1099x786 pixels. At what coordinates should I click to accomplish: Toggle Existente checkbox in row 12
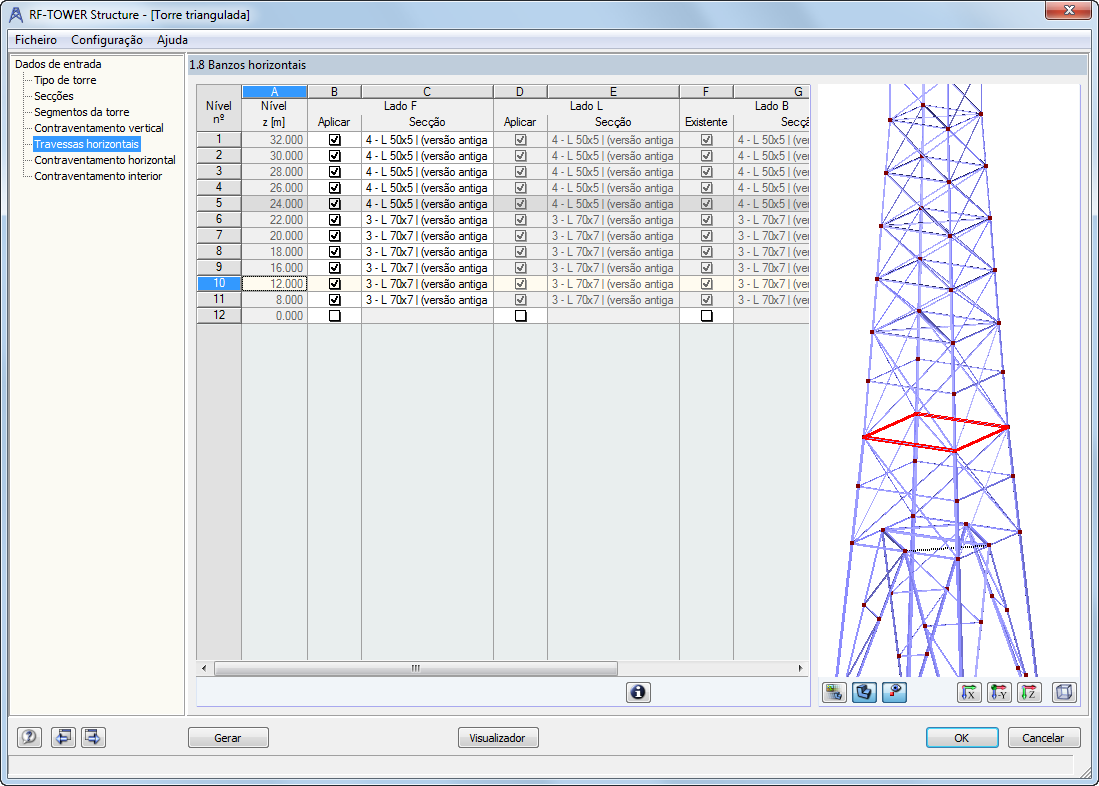[x=706, y=316]
